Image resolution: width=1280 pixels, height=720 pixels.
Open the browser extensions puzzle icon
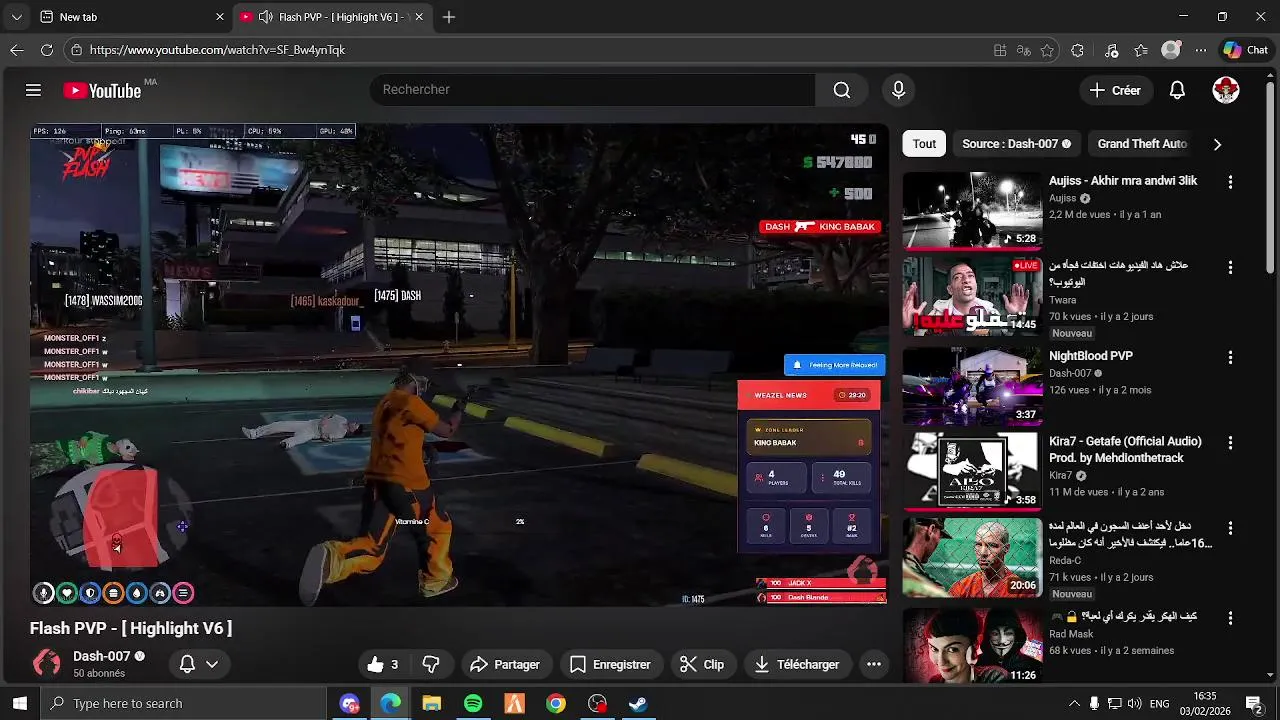tap(1077, 50)
